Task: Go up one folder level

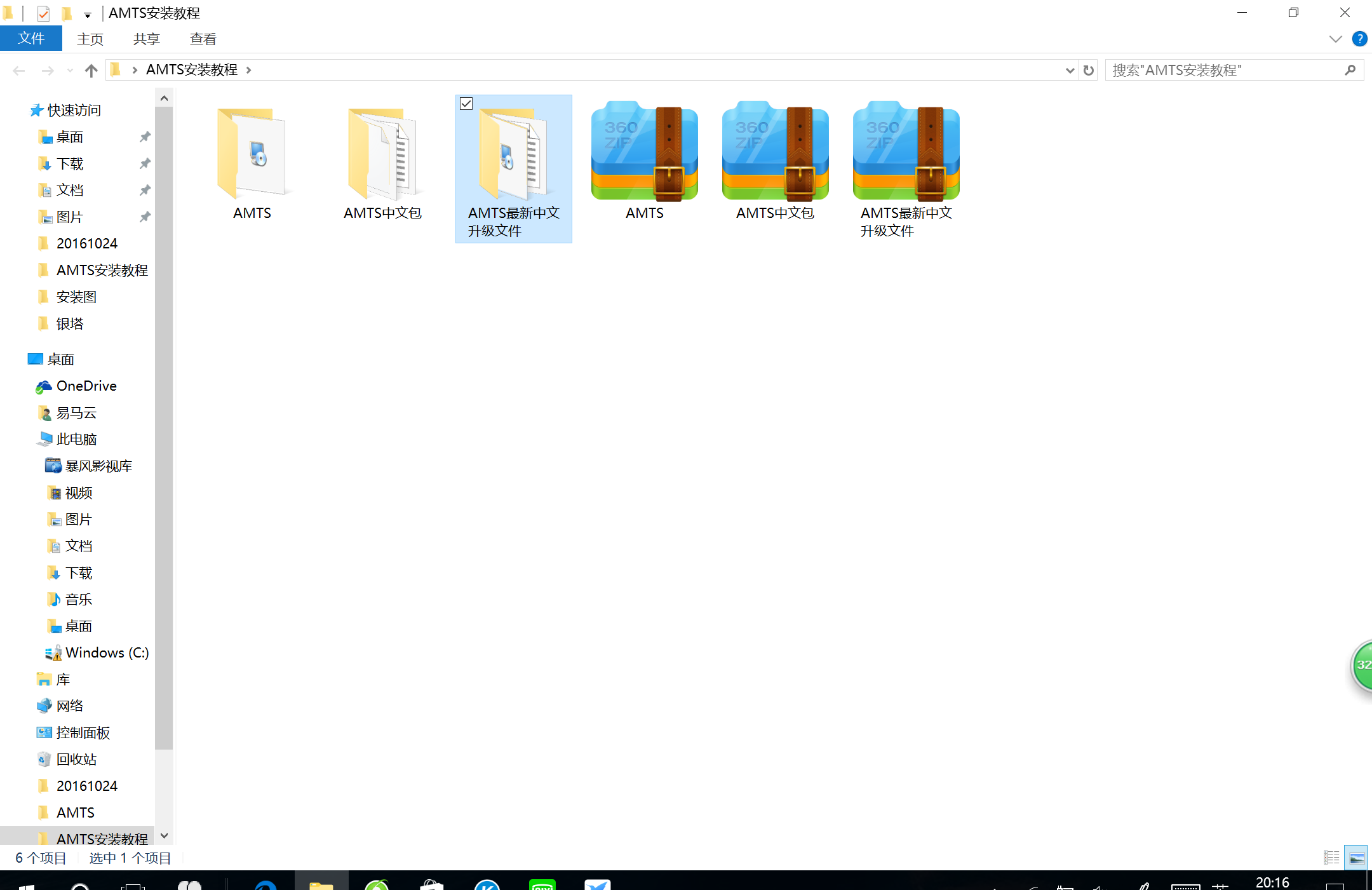Action: coord(91,70)
